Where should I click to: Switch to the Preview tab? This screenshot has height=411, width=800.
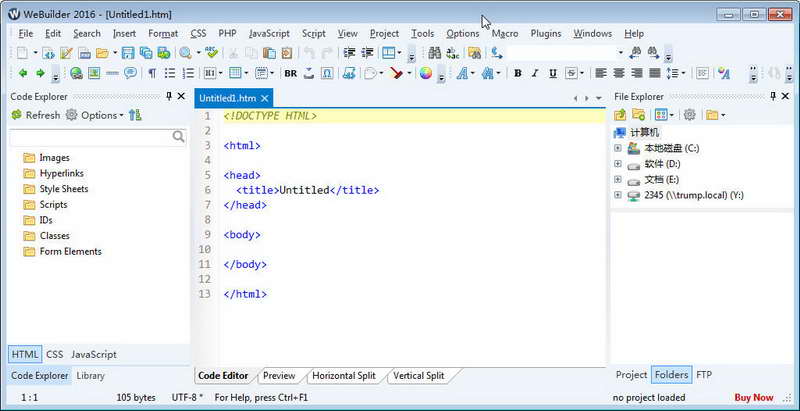[279, 376]
